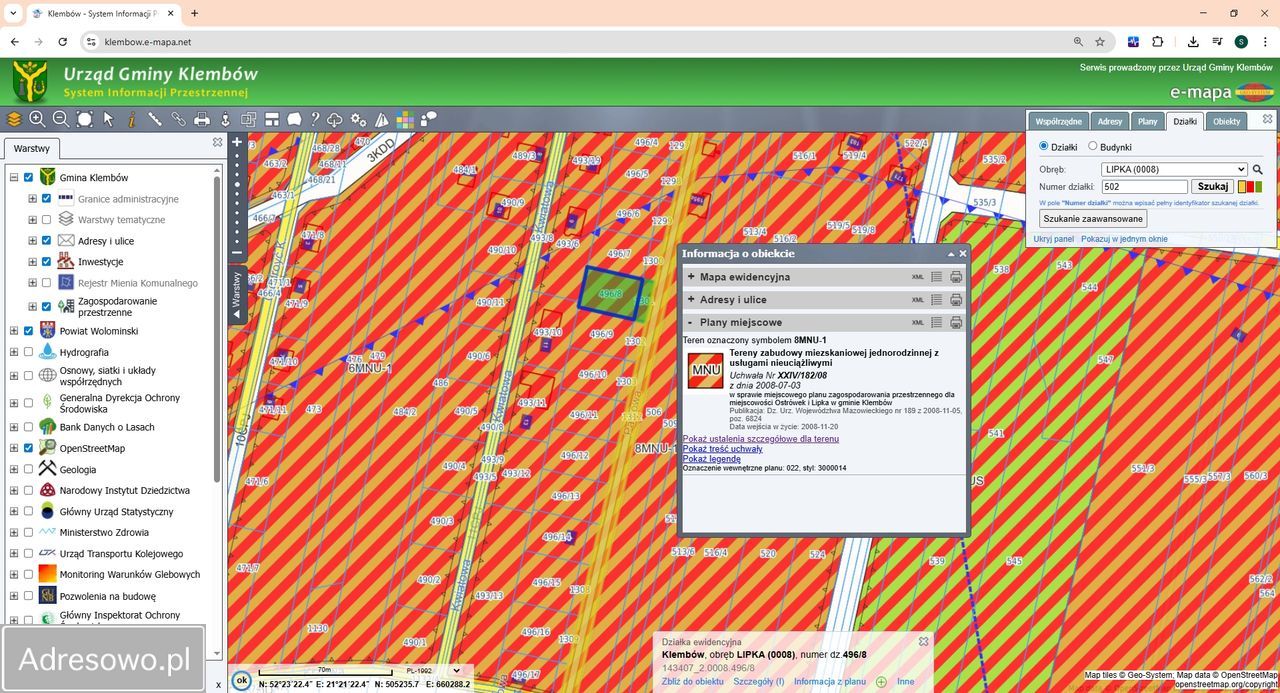Search parcel with magnifier next to Obręb
Screen dimensions: 1280x693
tap(1258, 170)
